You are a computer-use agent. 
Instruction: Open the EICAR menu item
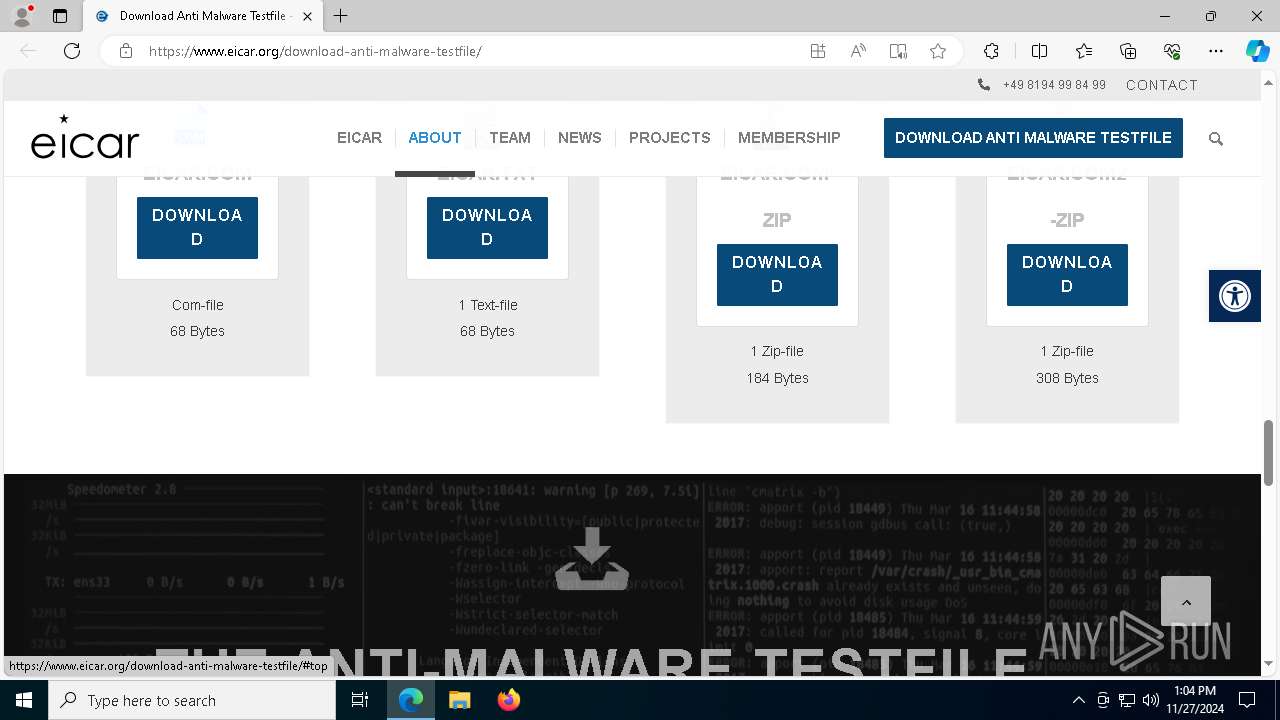click(x=359, y=138)
